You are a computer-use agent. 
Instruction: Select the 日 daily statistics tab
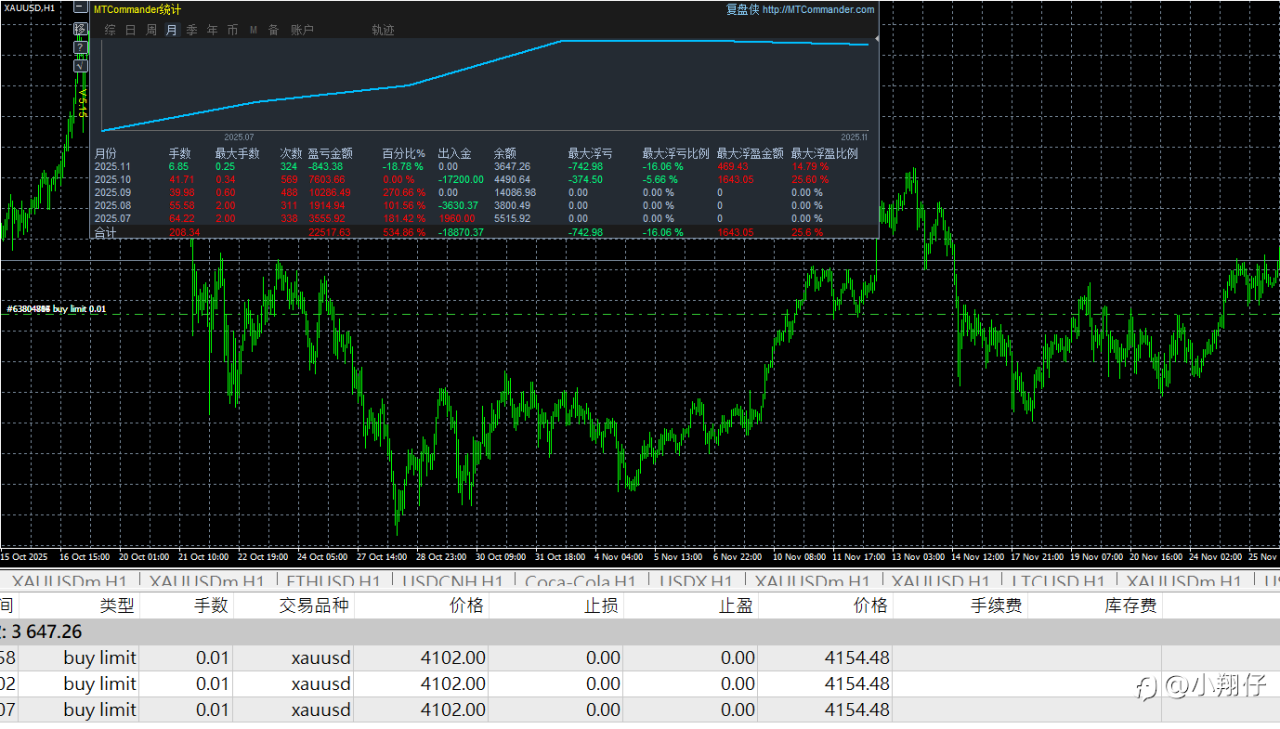click(130, 30)
